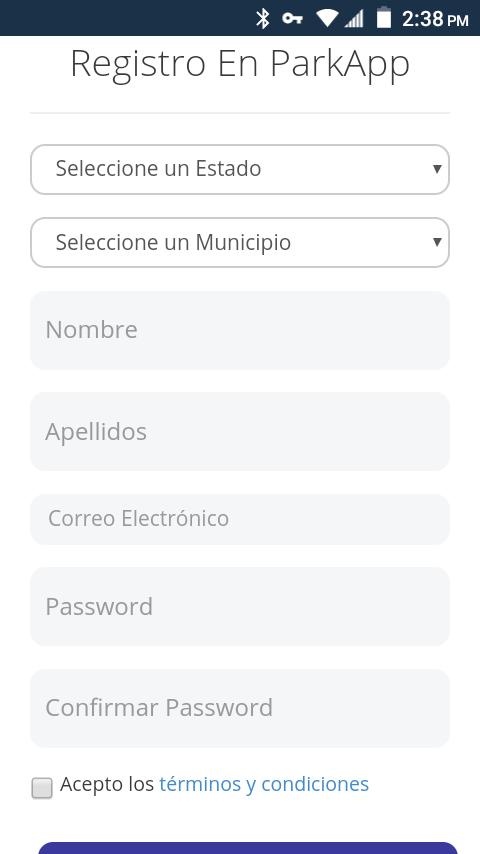The image size is (480, 854).
Task: Tap the VPN key icon
Action: 292,19
